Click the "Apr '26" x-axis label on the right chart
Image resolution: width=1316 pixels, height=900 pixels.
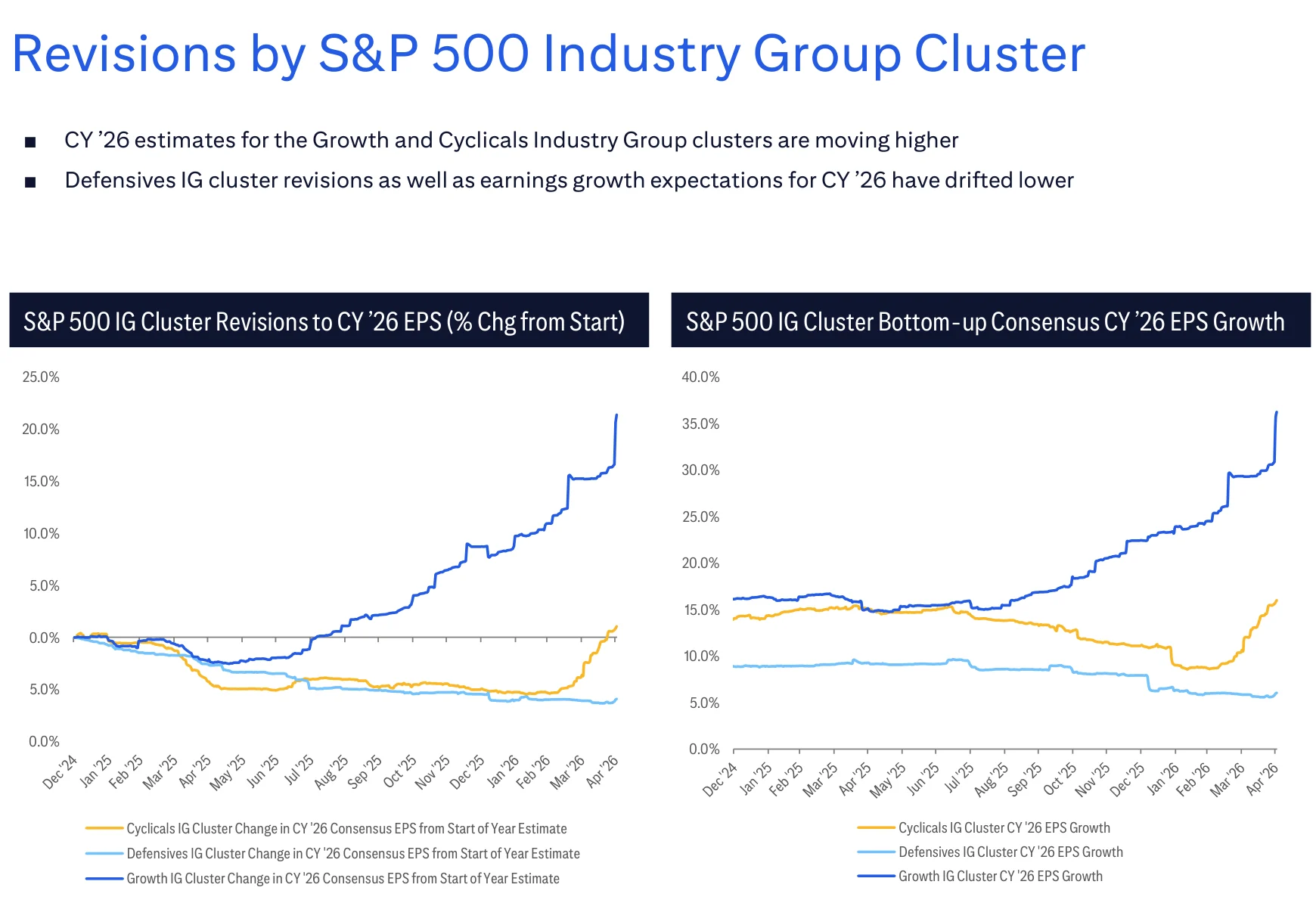tap(1262, 779)
